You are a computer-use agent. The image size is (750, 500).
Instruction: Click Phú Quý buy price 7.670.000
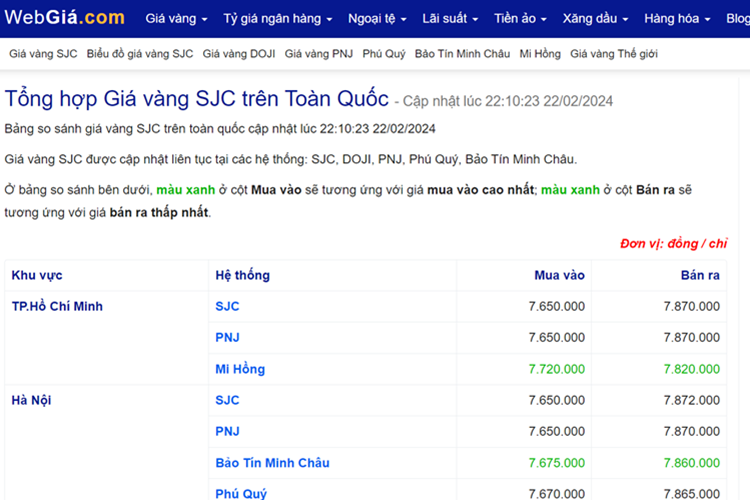tap(556, 493)
